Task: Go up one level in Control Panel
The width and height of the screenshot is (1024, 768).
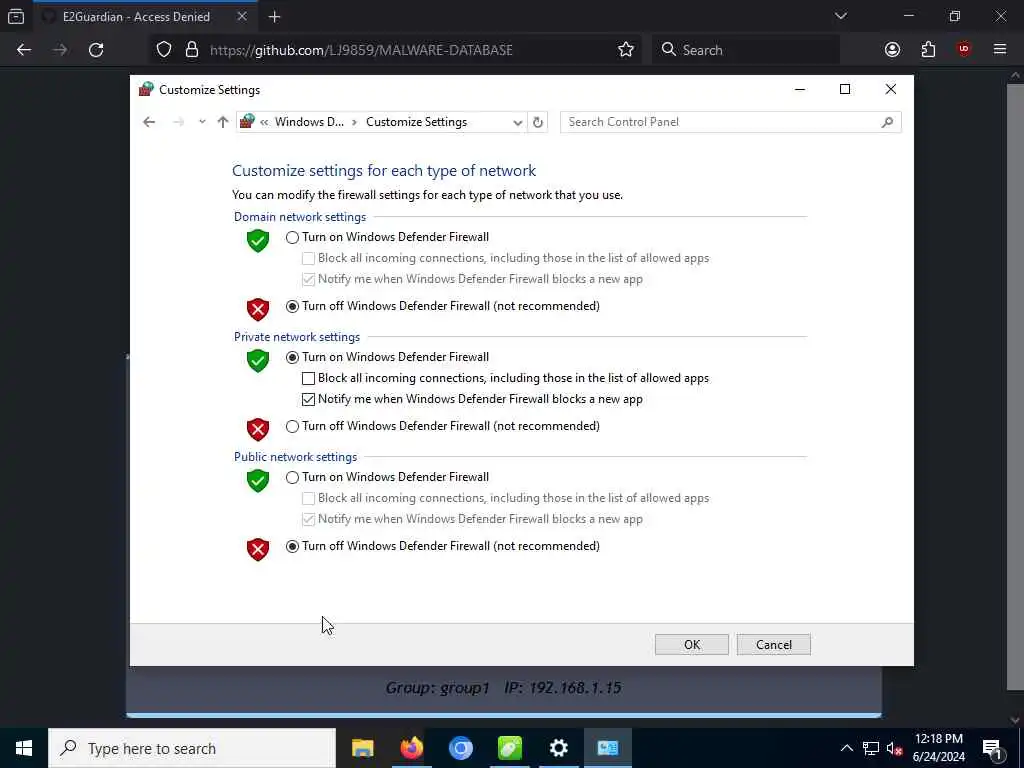Action: pos(223,122)
